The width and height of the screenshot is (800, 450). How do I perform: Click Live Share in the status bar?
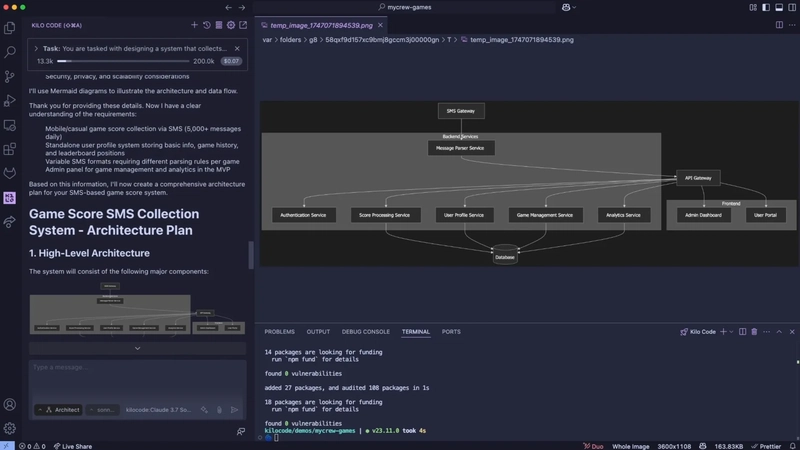click(x=73, y=446)
